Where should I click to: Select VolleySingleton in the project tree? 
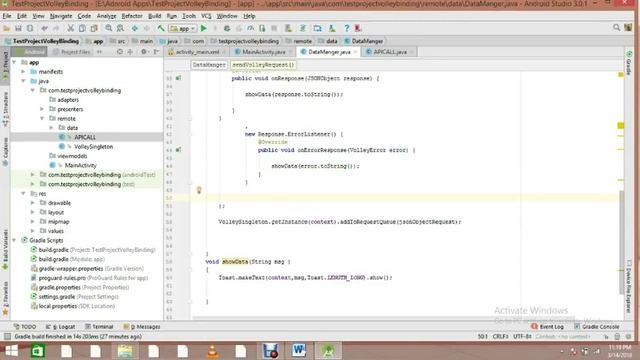pyautogui.click(x=93, y=147)
